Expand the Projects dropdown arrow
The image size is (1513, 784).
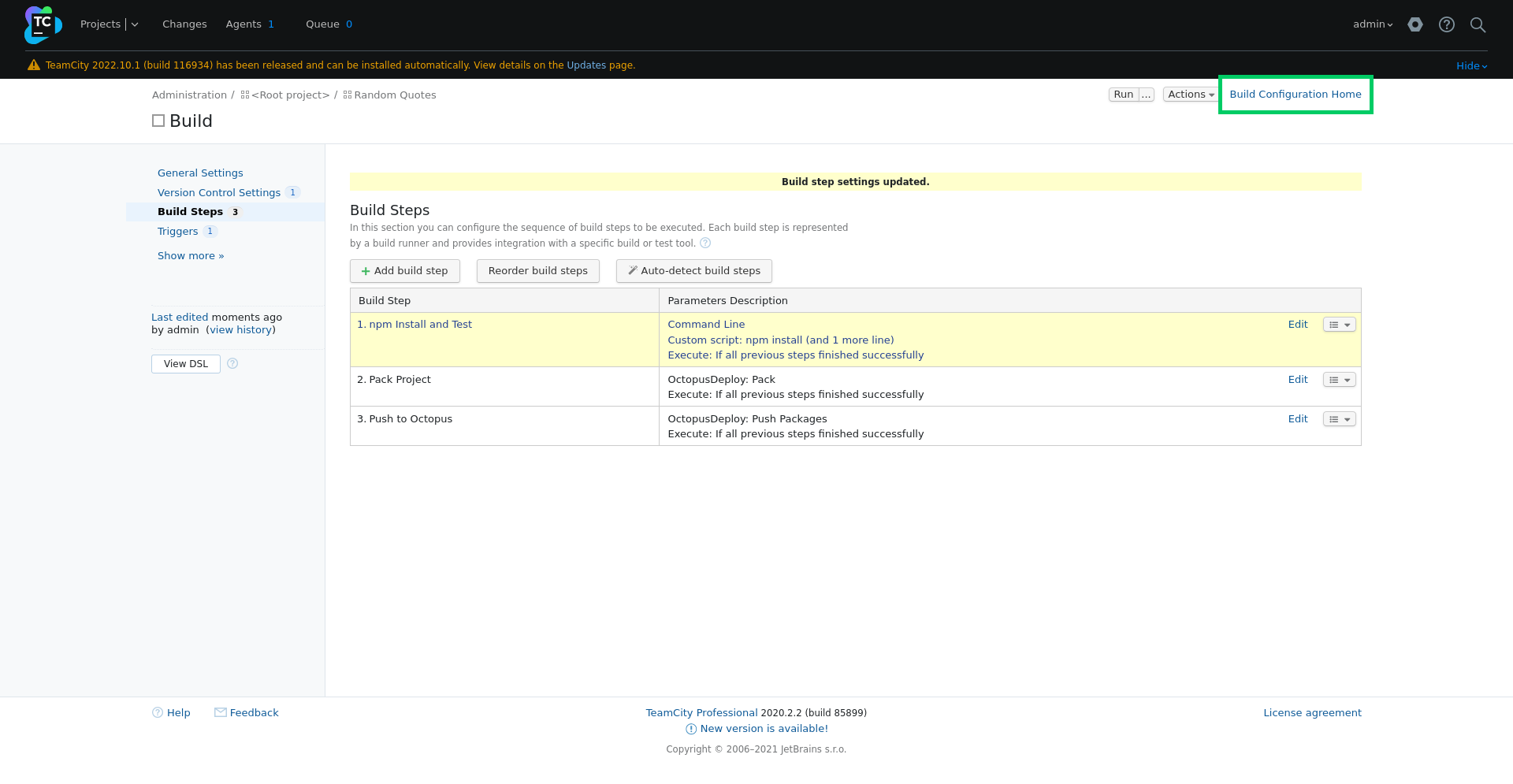pos(135,24)
